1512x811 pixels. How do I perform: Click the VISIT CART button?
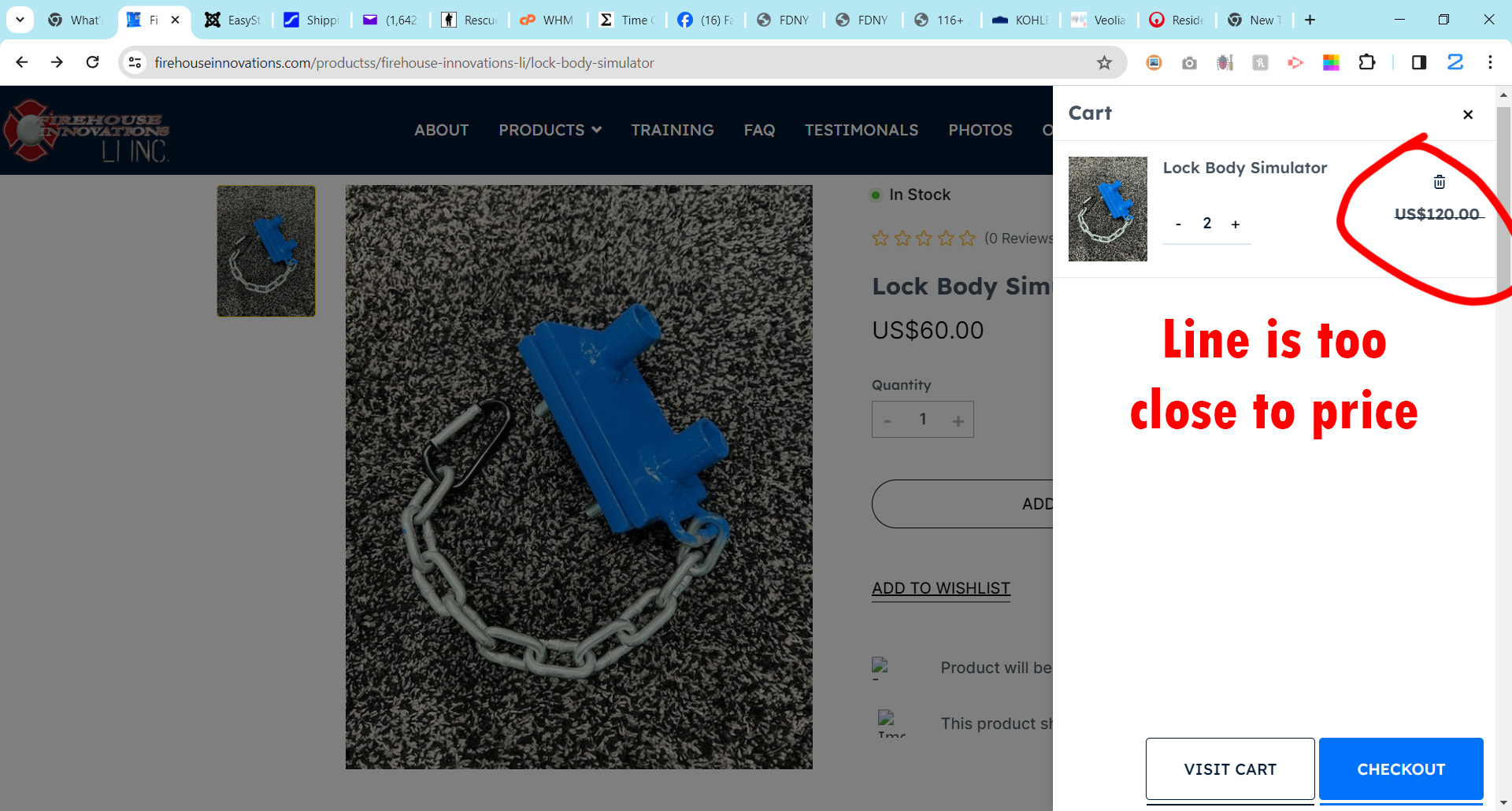(1229, 769)
